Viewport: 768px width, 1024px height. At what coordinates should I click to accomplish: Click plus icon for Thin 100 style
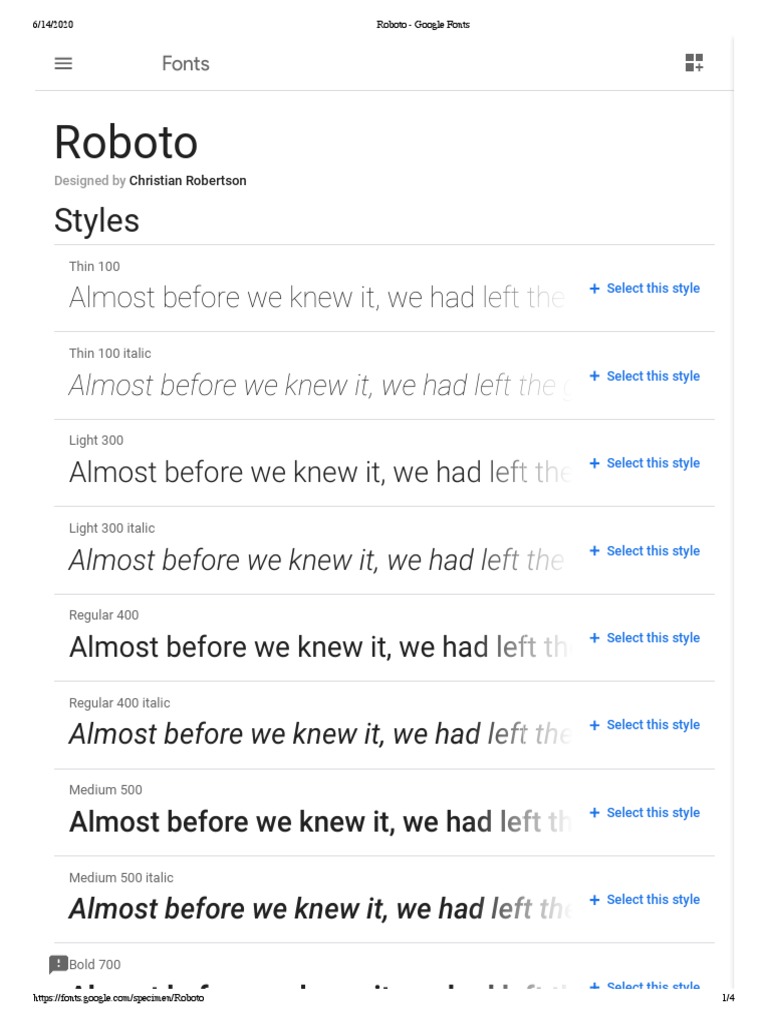(594, 288)
